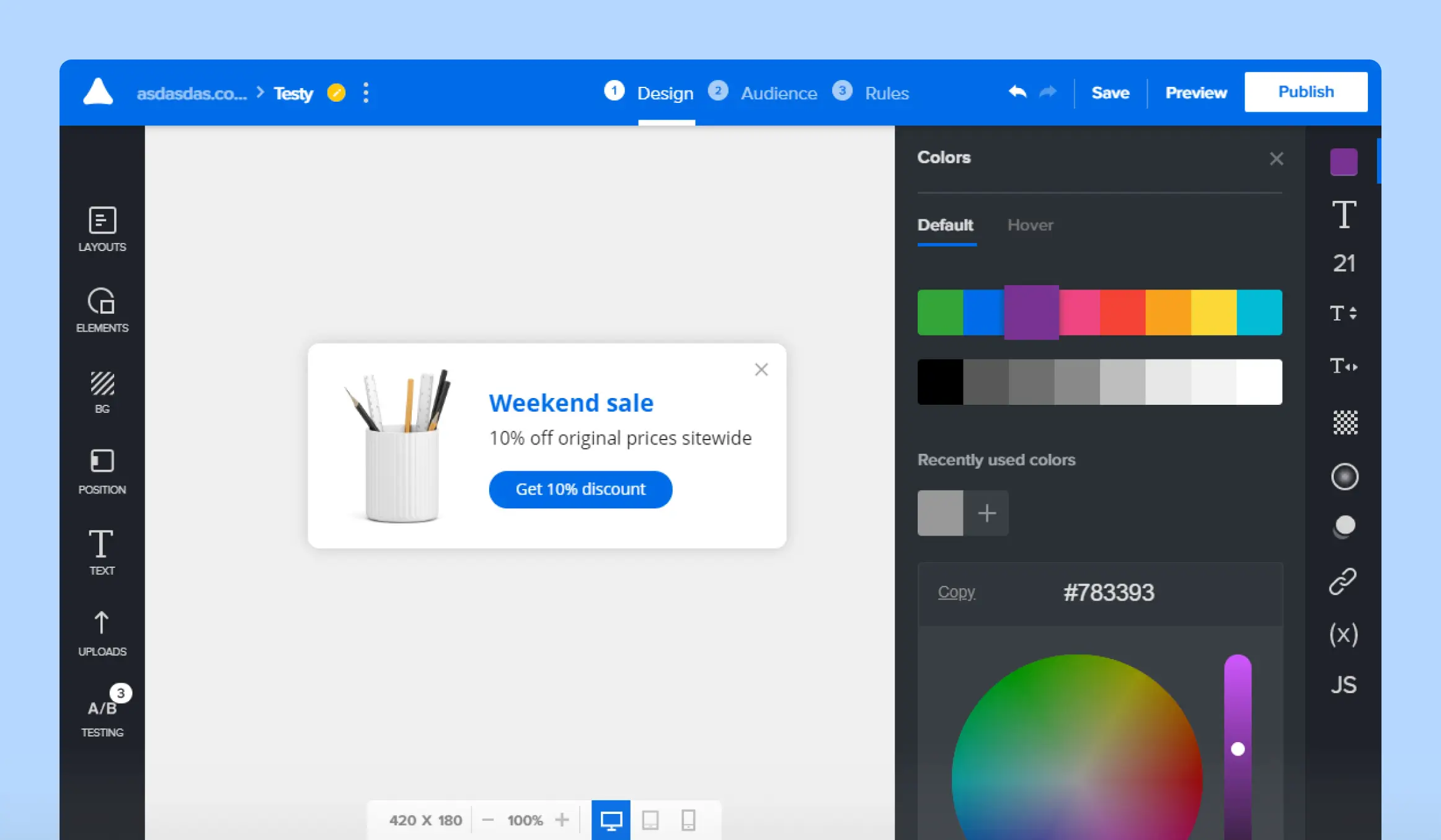Pick the pink color swatch
Viewport: 1441px width, 840px height.
(x=1080, y=312)
